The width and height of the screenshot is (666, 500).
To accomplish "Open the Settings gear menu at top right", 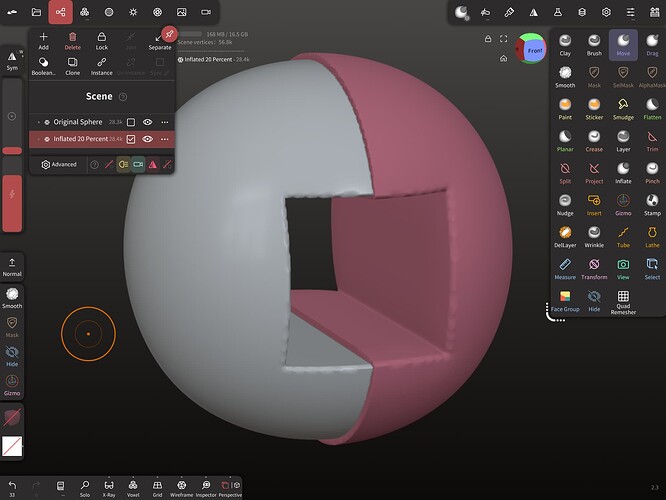I will click(606, 12).
